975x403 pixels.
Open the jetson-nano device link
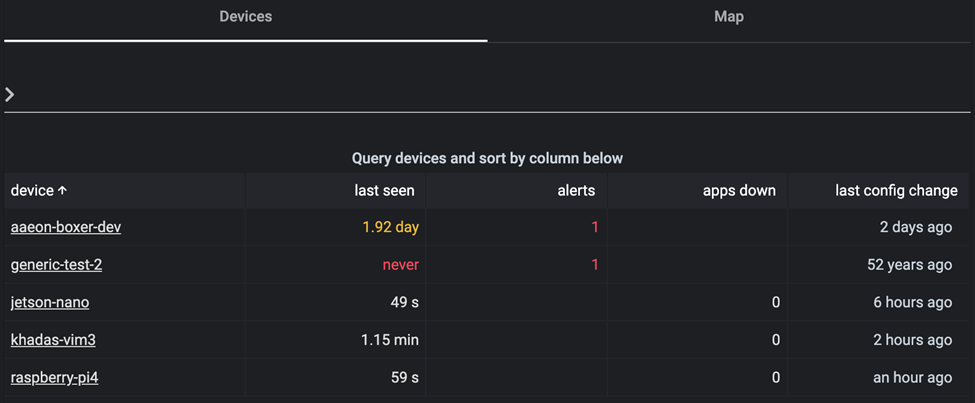[50, 303]
